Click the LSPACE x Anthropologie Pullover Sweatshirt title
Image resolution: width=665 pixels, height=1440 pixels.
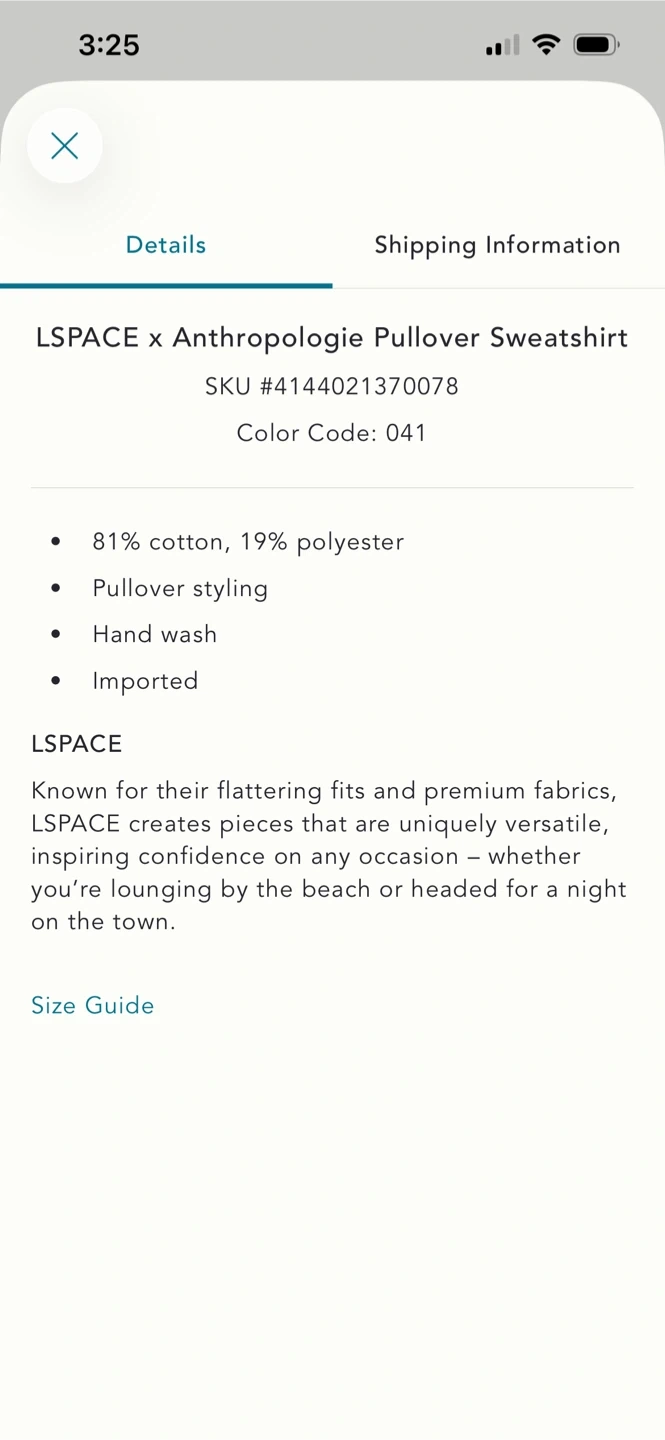332,338
